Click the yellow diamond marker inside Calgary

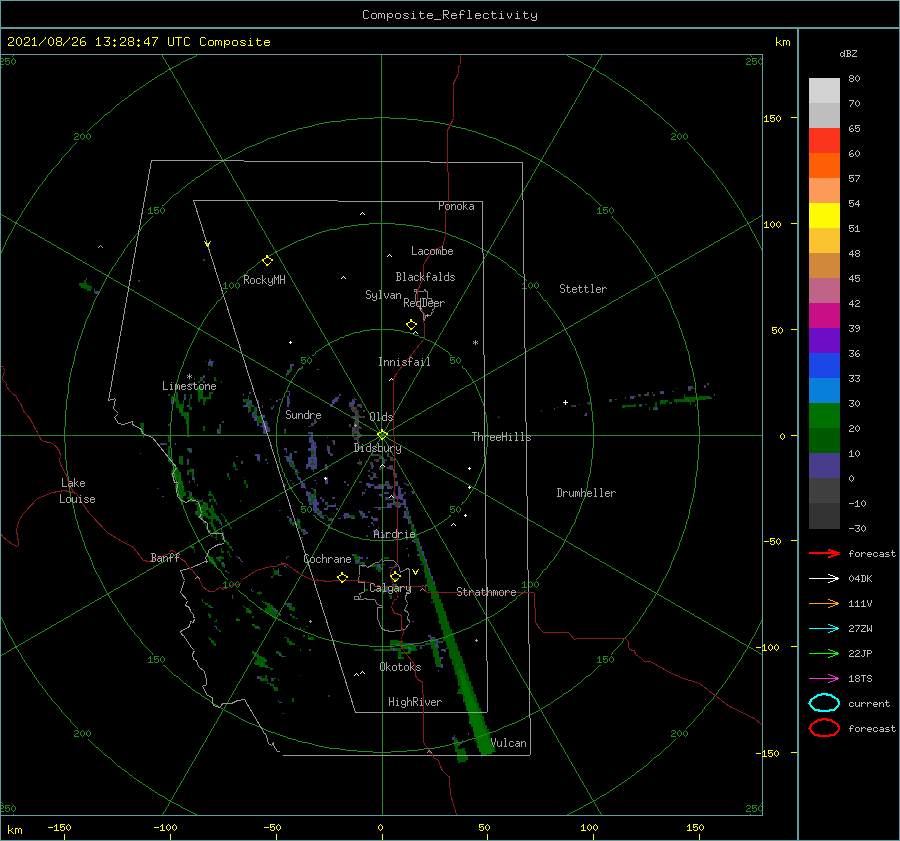(x=395, y=576)
